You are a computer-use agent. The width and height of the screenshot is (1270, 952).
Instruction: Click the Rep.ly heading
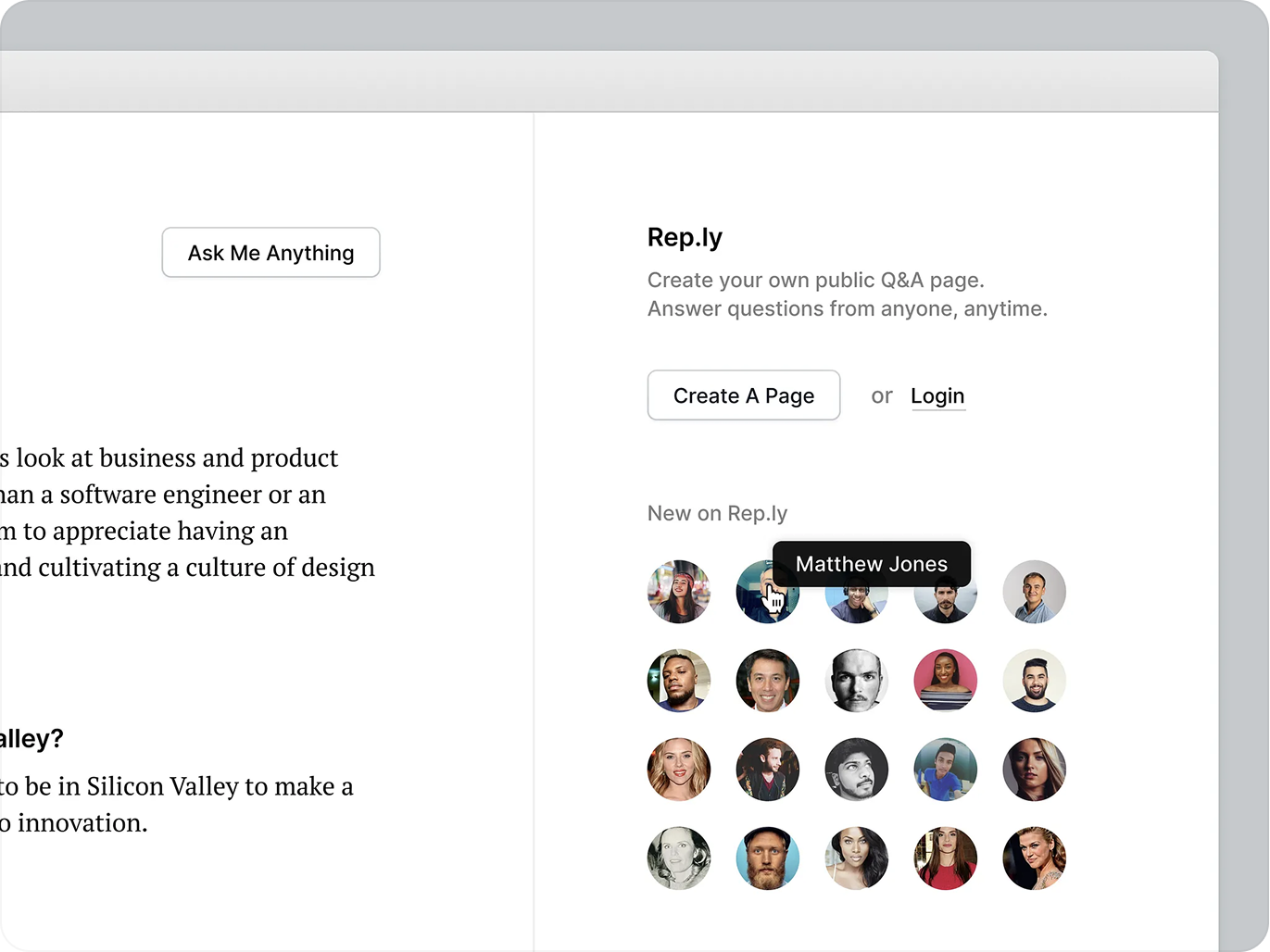tap(685, 238)
